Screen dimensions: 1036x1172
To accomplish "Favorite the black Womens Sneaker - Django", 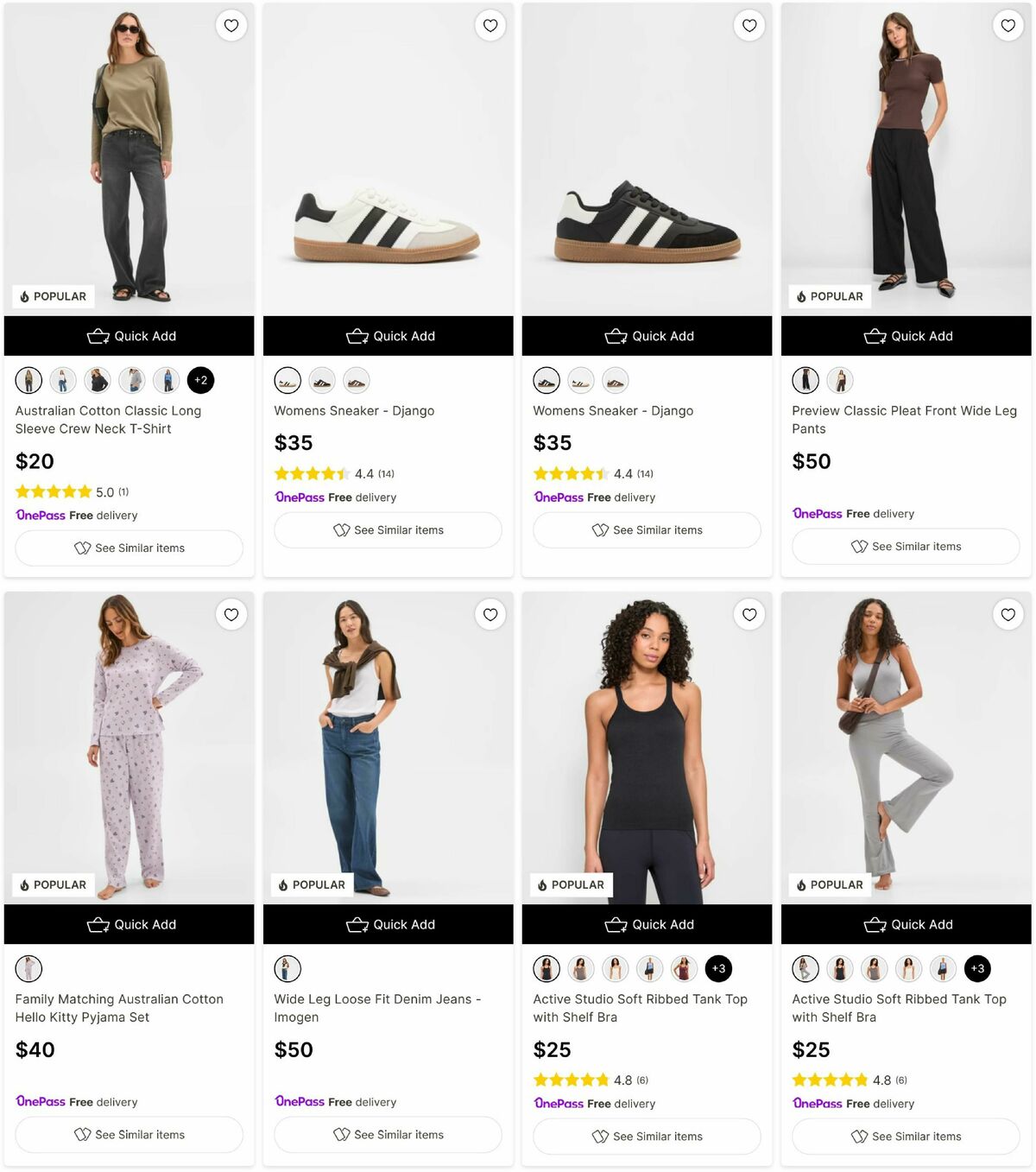I will 749,26.
